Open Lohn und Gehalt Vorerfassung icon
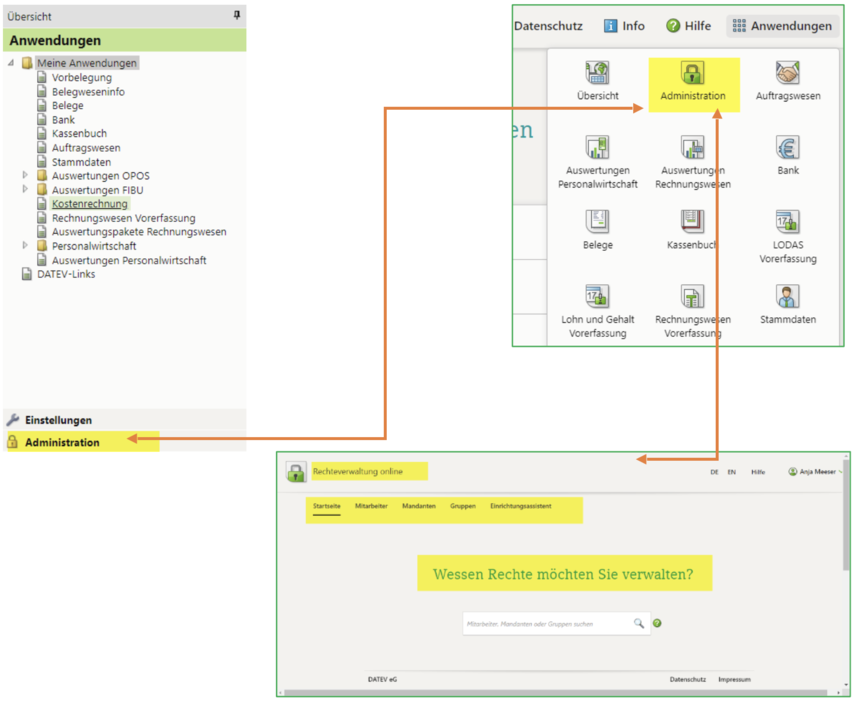This screenshot has height=702, width=856. point(597,296)
